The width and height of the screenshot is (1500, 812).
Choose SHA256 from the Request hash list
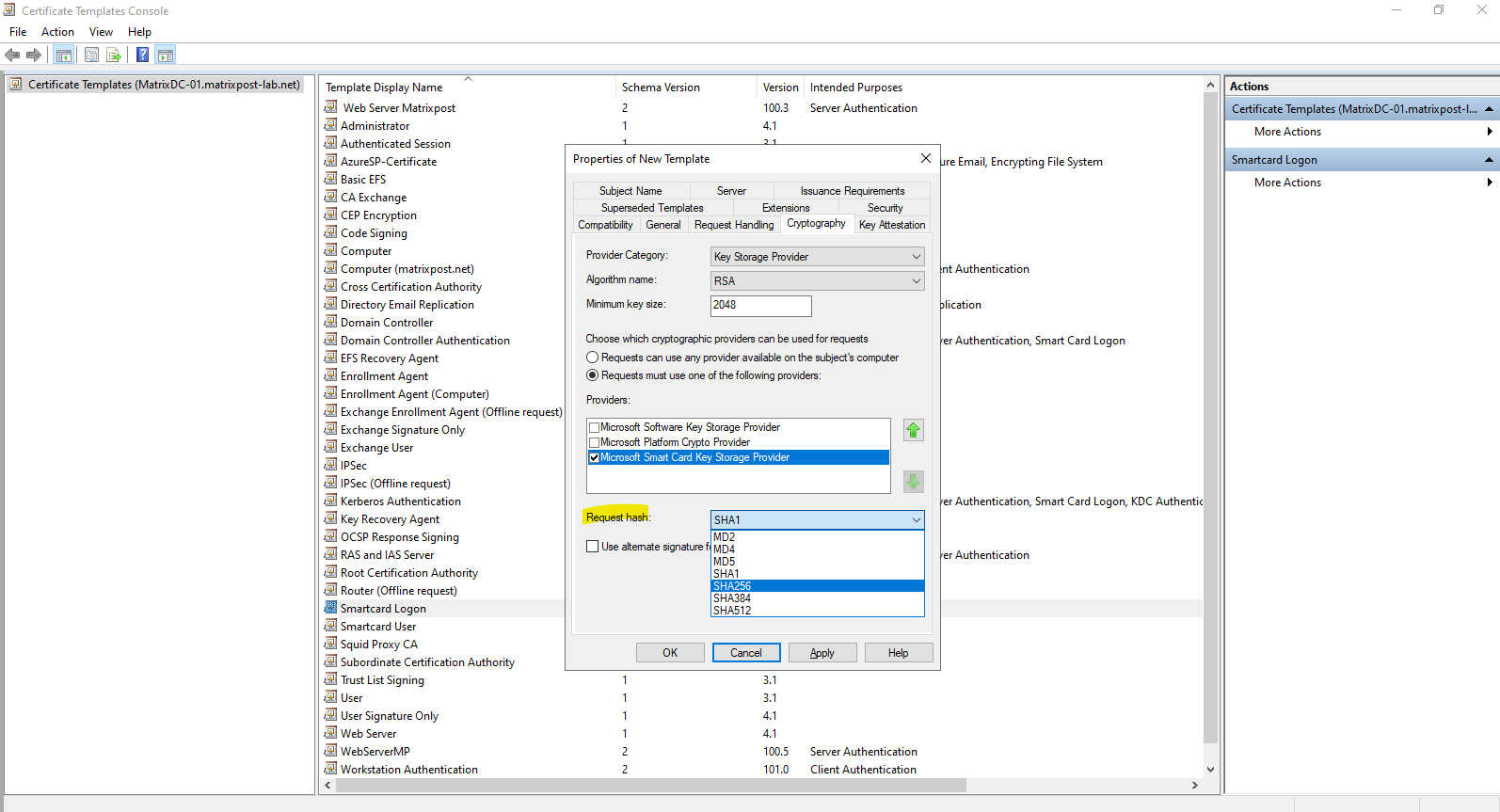[818, 586]
